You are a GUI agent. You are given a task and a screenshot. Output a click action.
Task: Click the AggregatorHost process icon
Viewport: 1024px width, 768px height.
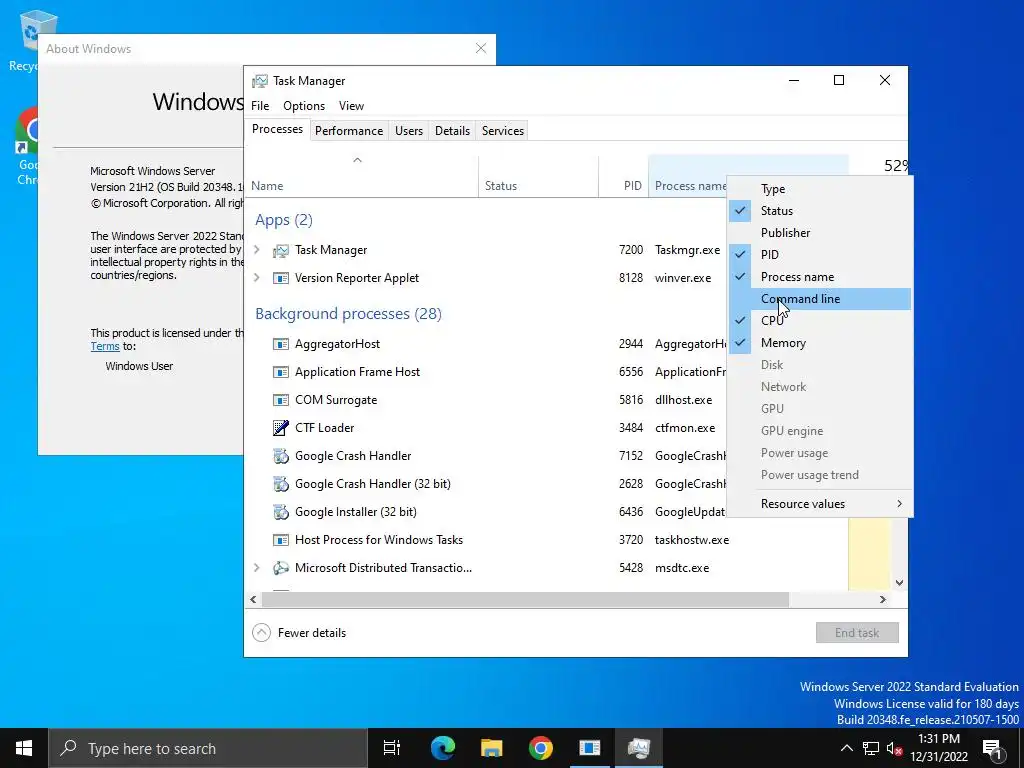281,344
